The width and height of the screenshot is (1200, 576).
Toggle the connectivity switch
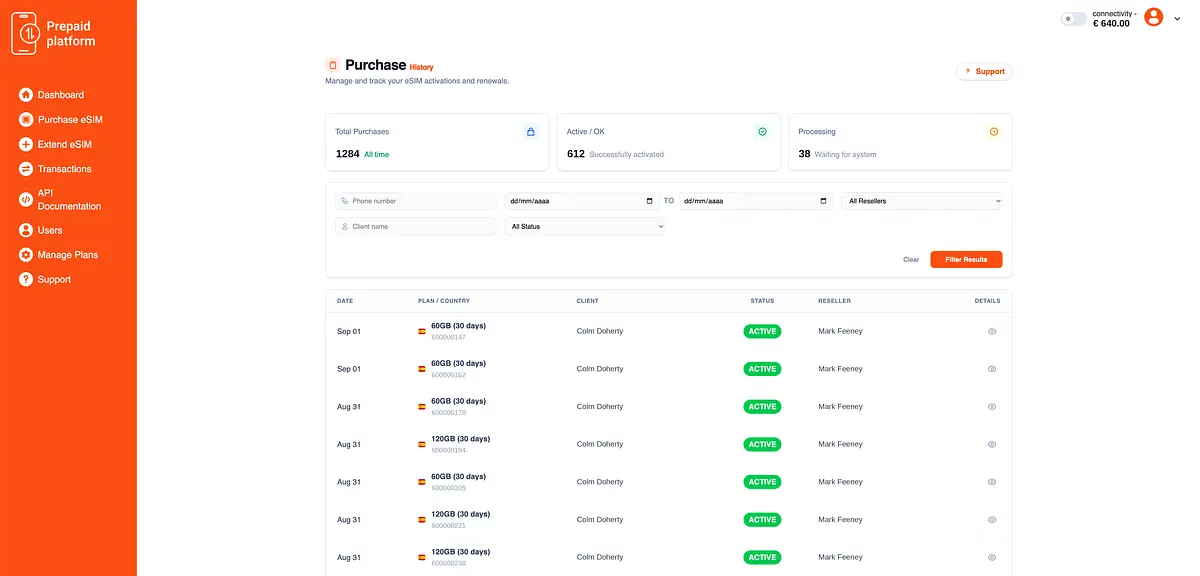[x=1073, y=19]
